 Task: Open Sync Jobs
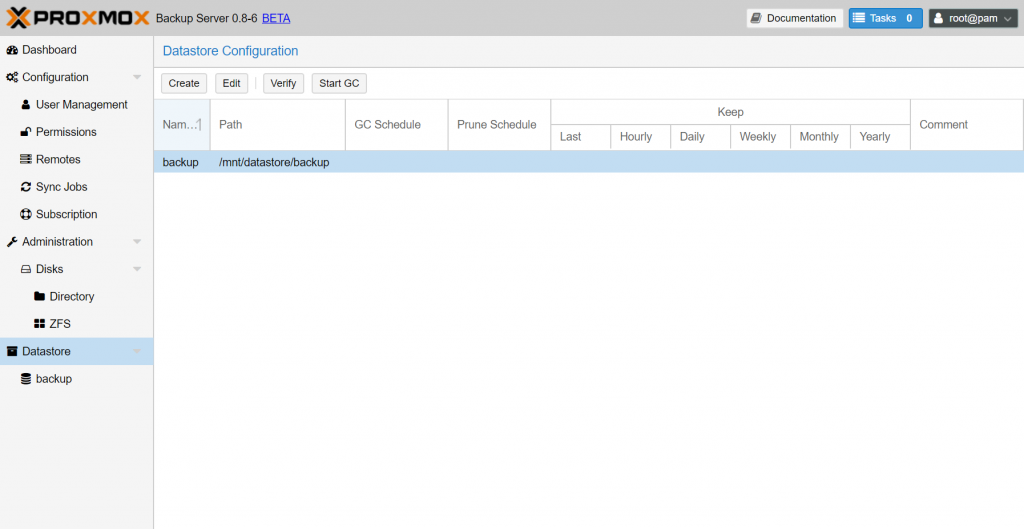[76, 187]
